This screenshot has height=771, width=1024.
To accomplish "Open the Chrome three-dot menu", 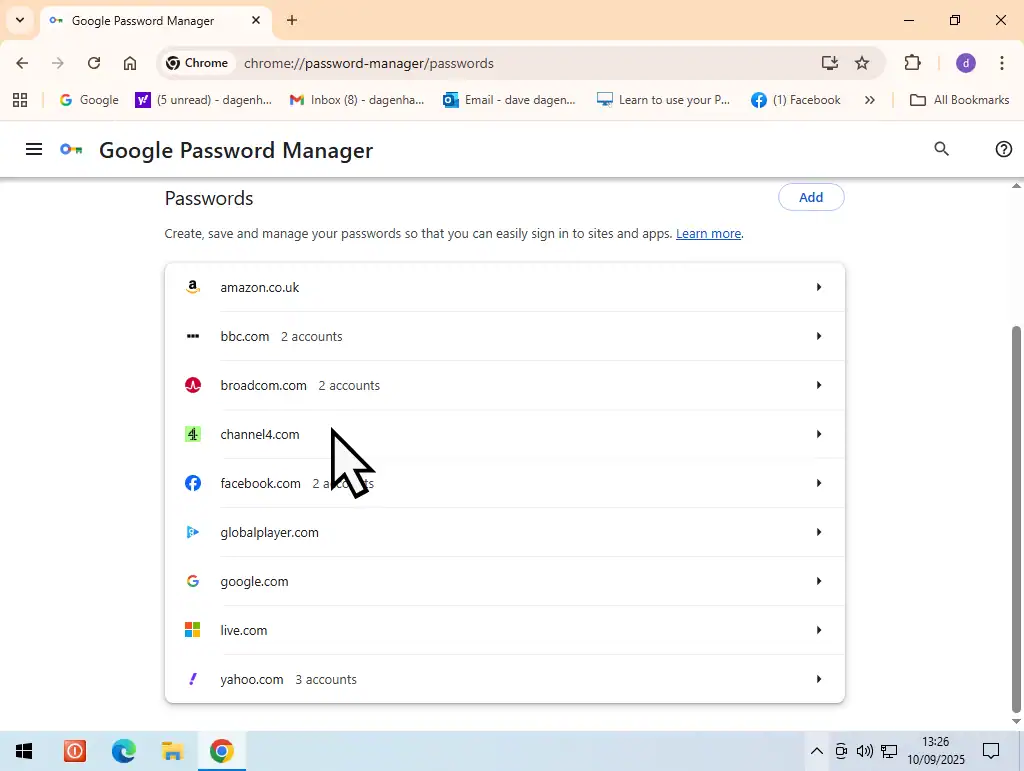I will click(1001, 63).
